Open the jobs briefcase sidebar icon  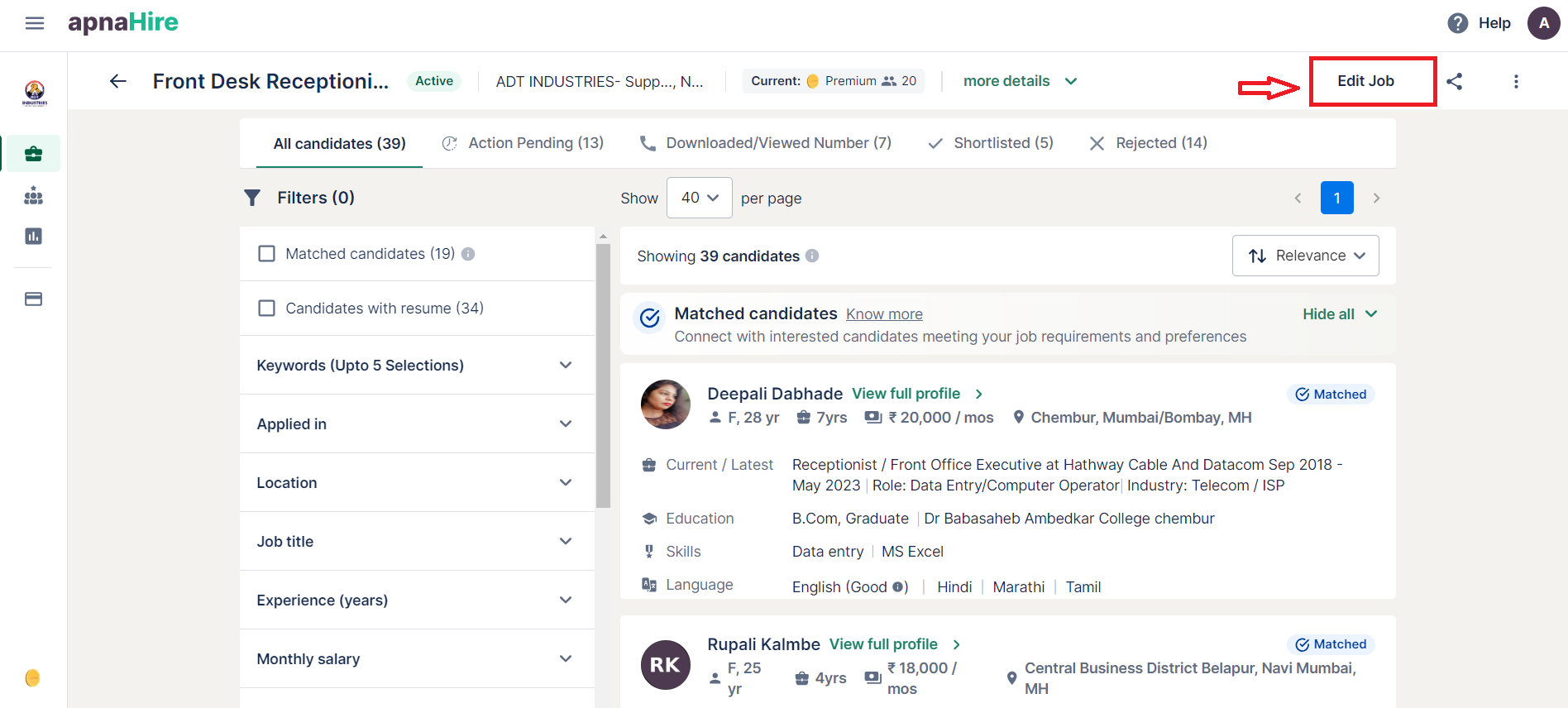[x=34, y=154]
